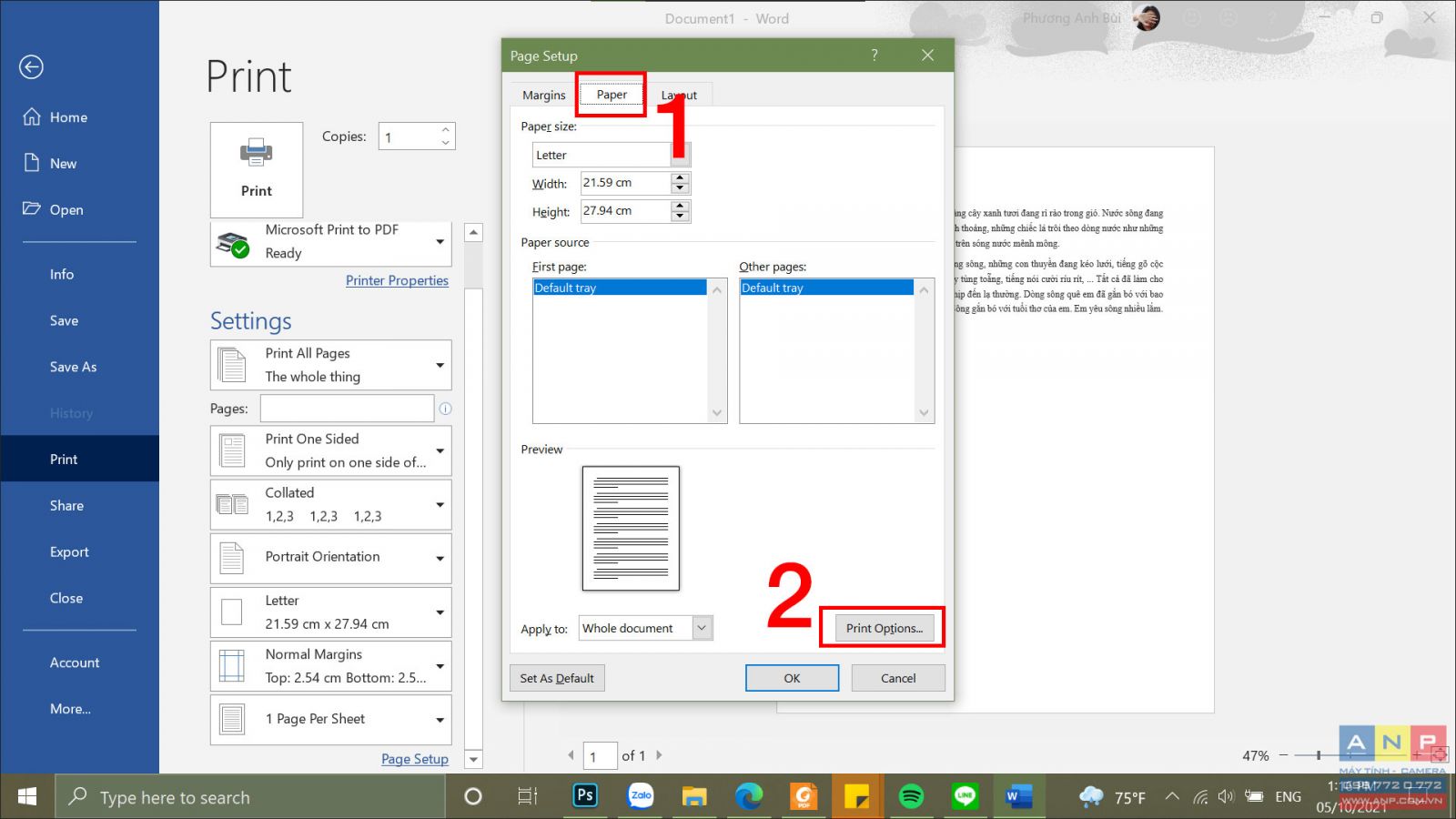The image size is (1456, 819).
Task: Select Export in the backstage sidebar
Action: click(69, 551)
